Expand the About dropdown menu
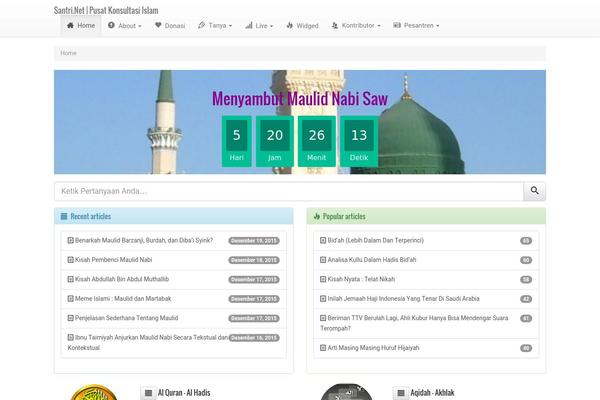Screen dimensions: 600x400 tap(125, 26)
